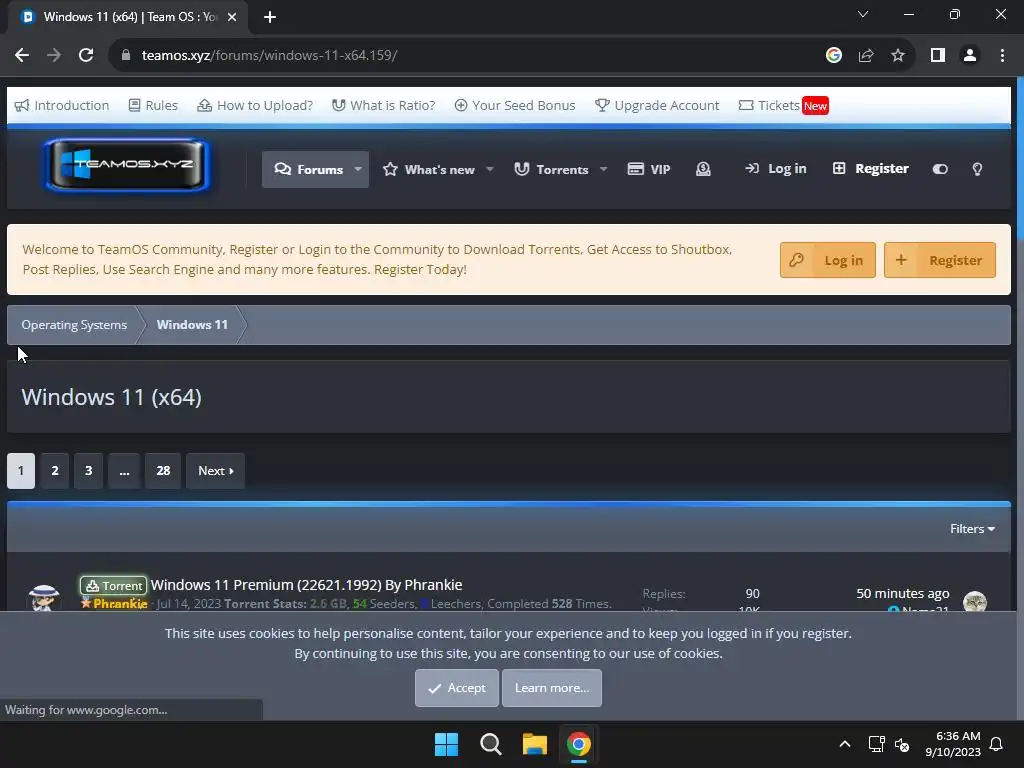1024x768 pixels.
Task: Open the Windows Start menu
Action: click(447, 744)
